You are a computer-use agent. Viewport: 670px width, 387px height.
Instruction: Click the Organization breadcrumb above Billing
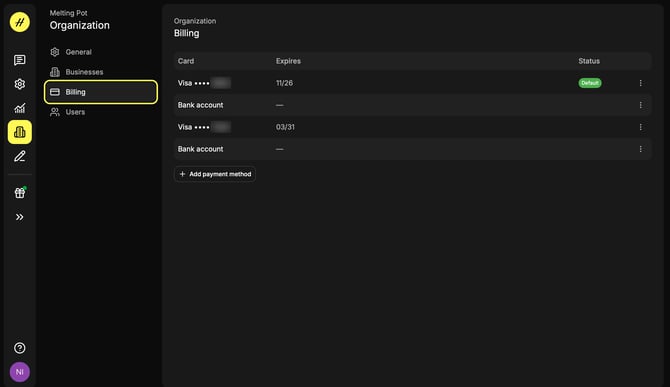[195, 21]
